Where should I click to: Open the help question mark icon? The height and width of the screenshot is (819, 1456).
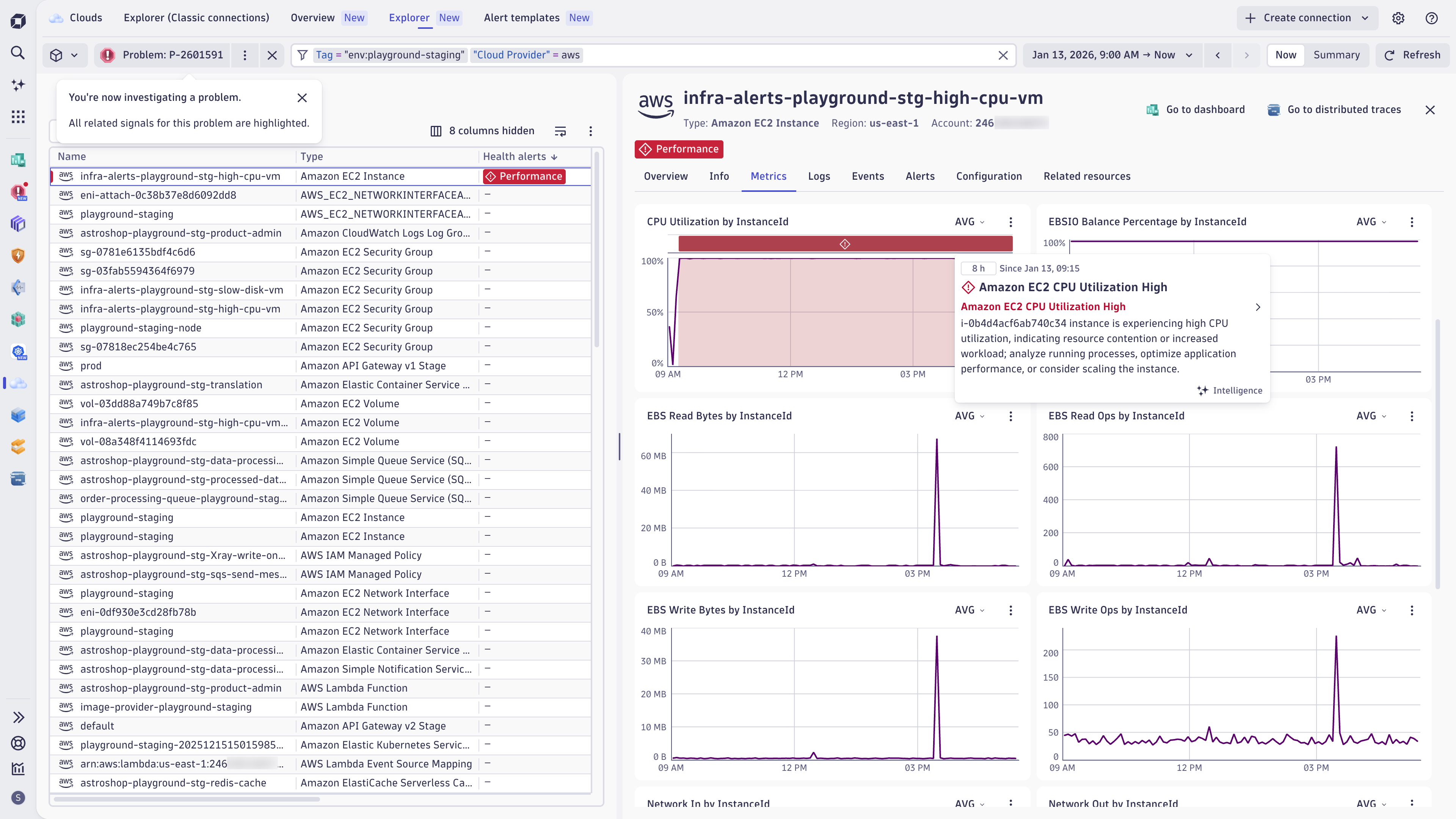(x=1432, y=18)
